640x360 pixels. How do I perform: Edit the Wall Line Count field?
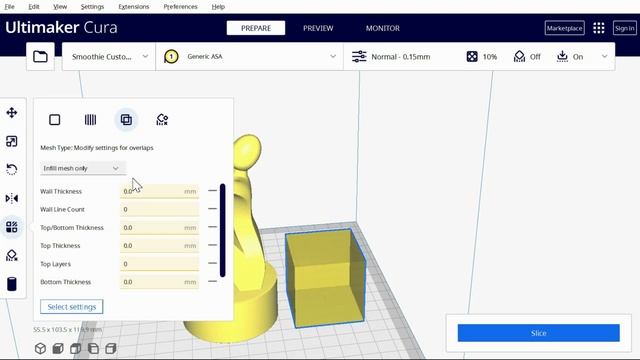tap(159, 209)
